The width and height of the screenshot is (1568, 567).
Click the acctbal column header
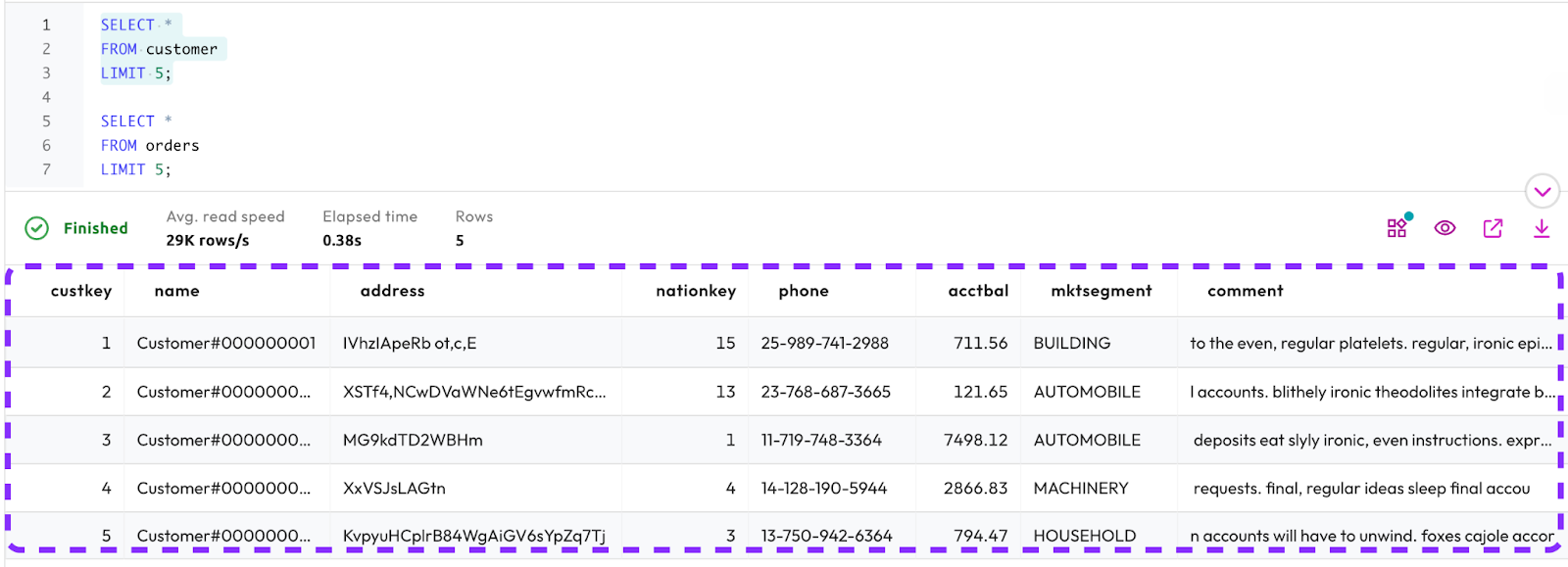coord(977,291)
